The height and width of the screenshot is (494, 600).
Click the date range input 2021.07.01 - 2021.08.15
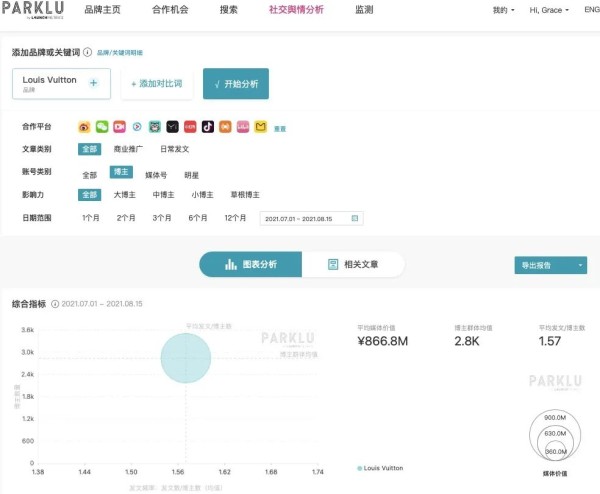point(311,218)
